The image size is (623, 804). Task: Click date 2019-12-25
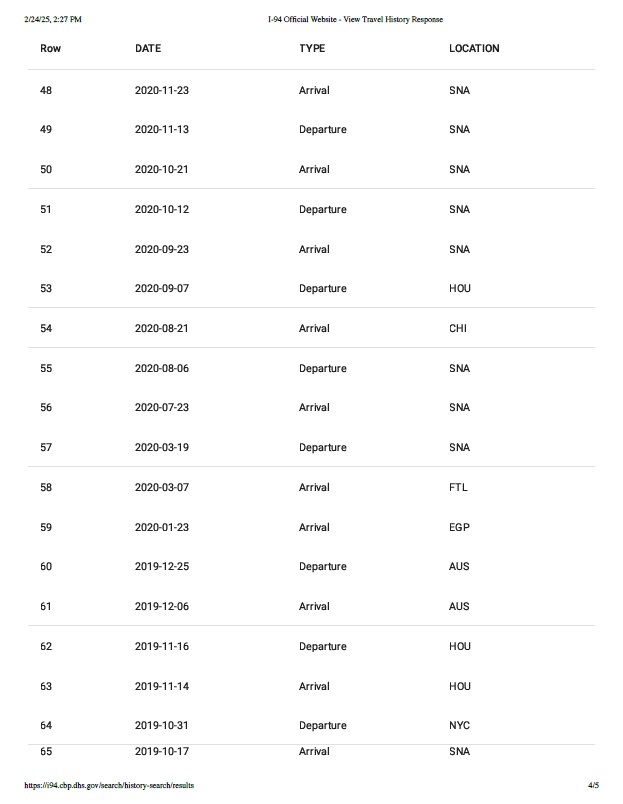(x=162, y=567)
